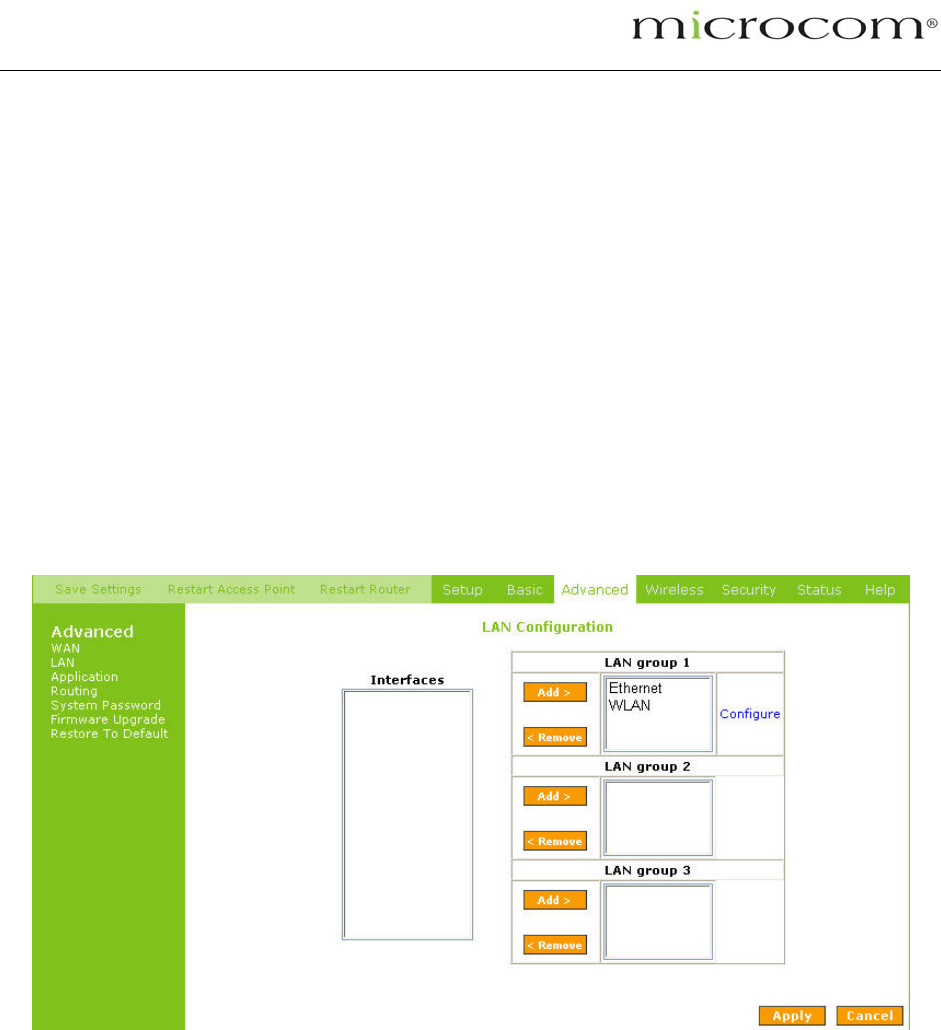Screen dimensions: 941x1030
Task: Open System Password sidebar entry
Action: [x=105, y=706]
